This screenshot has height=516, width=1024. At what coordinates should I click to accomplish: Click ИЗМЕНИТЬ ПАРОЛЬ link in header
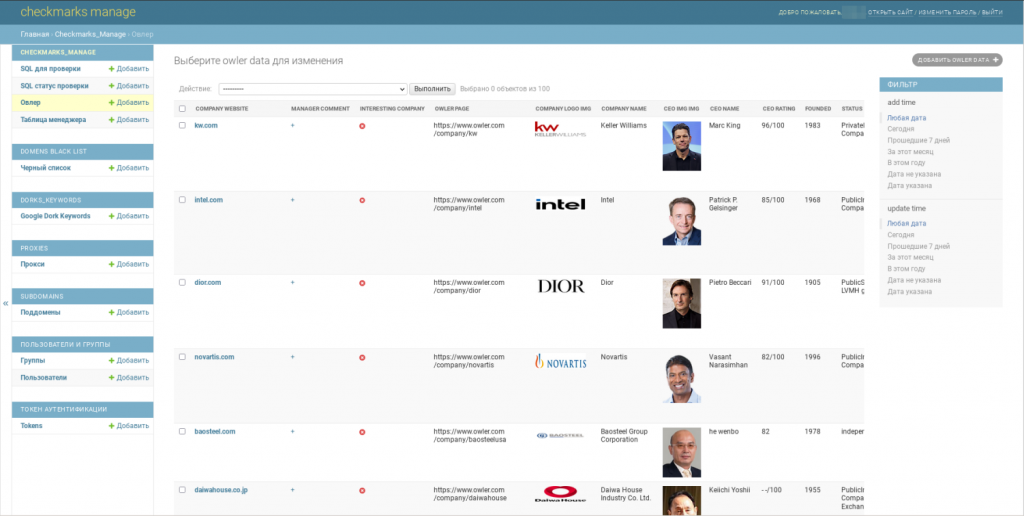[948, 12]
